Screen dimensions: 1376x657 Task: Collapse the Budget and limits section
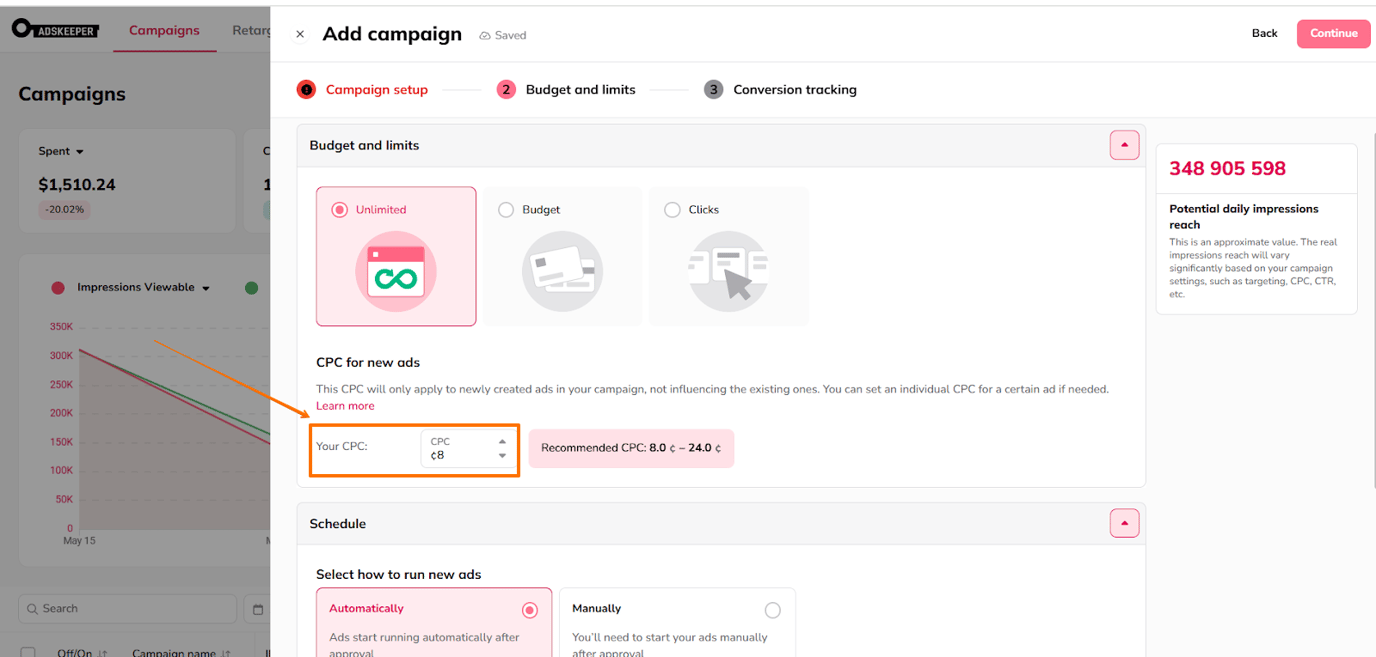1124,144
